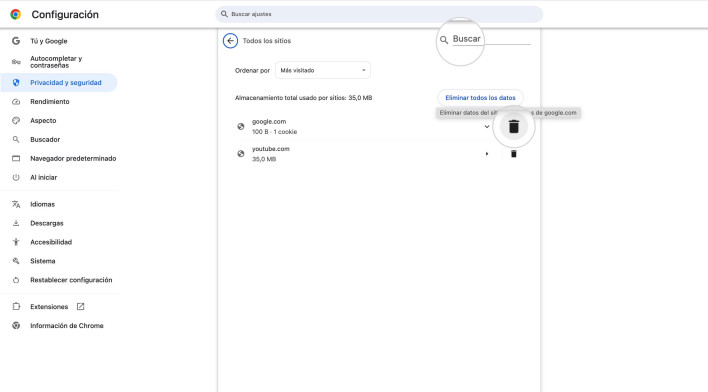Expand the google.com site entry

[487, 126]
